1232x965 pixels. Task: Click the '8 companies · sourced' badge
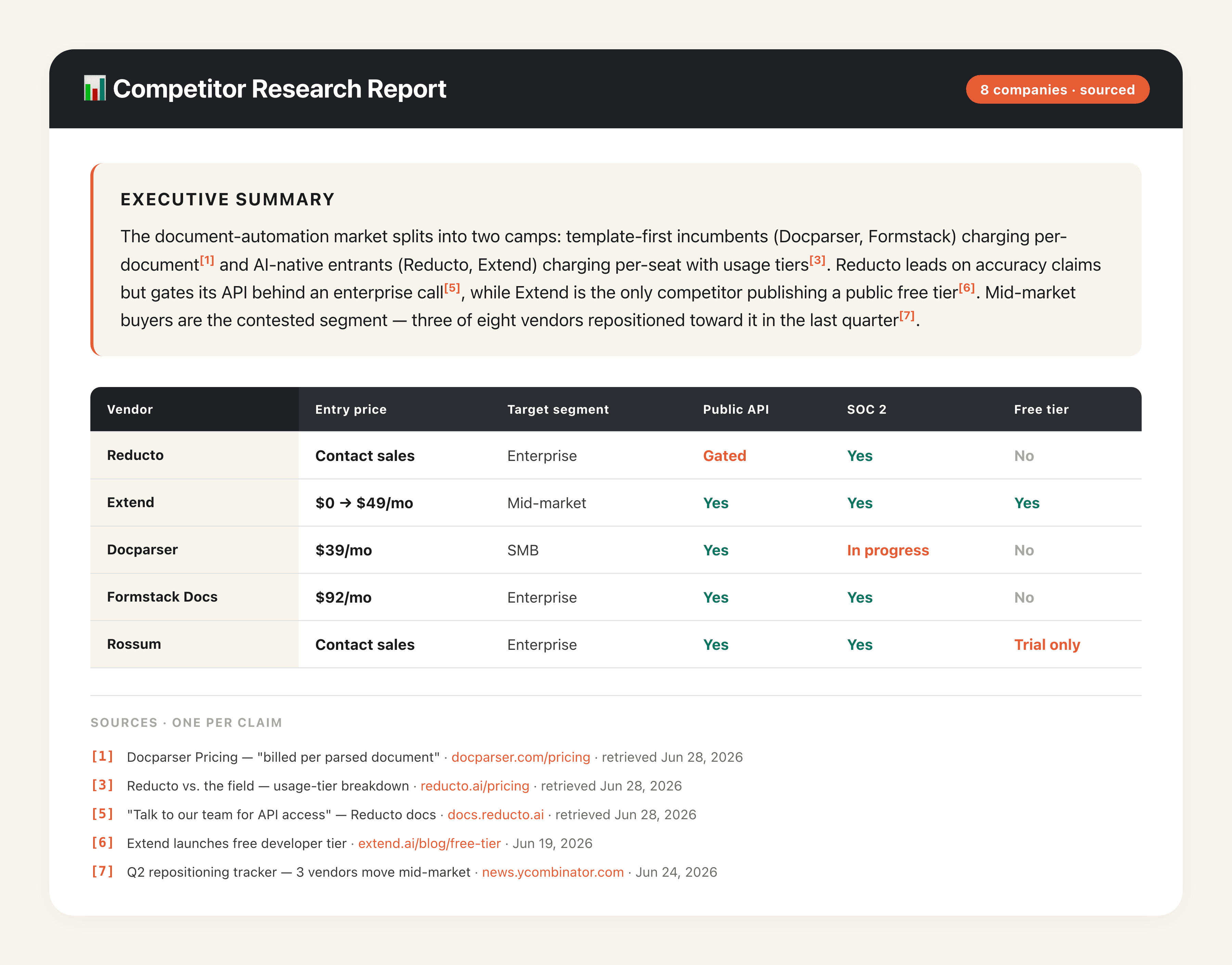tap(1057, 89)
